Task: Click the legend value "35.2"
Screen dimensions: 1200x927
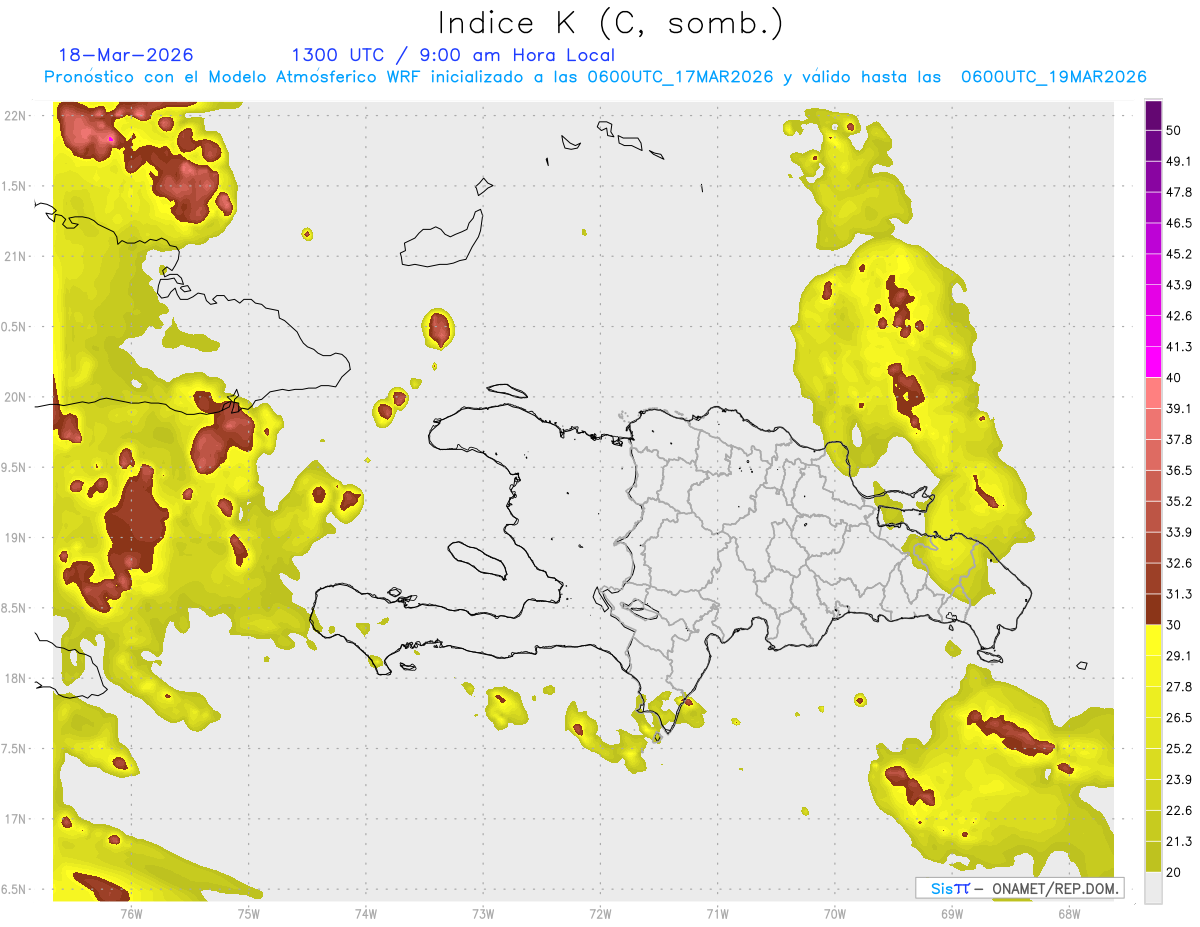Action: [x=1179, y=502]
